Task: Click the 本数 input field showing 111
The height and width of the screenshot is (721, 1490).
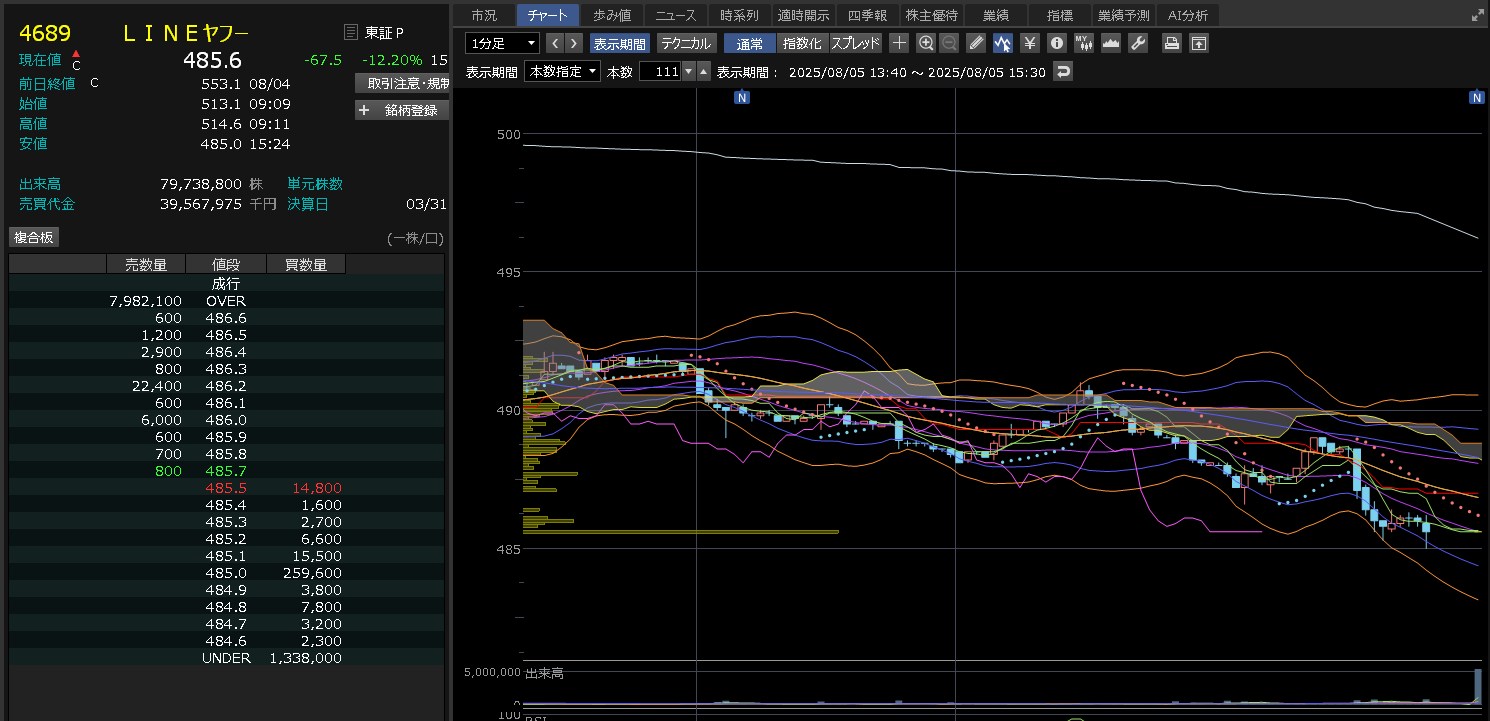Action: click(659, 71)
